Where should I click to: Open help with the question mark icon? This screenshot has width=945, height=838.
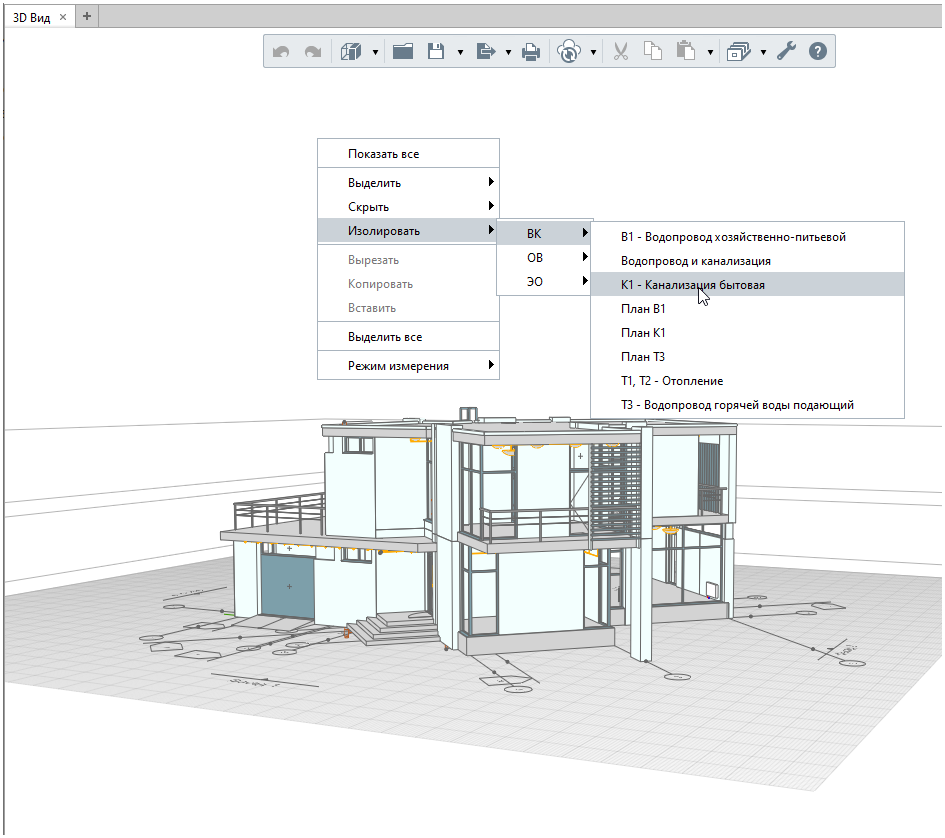(817, 52)
